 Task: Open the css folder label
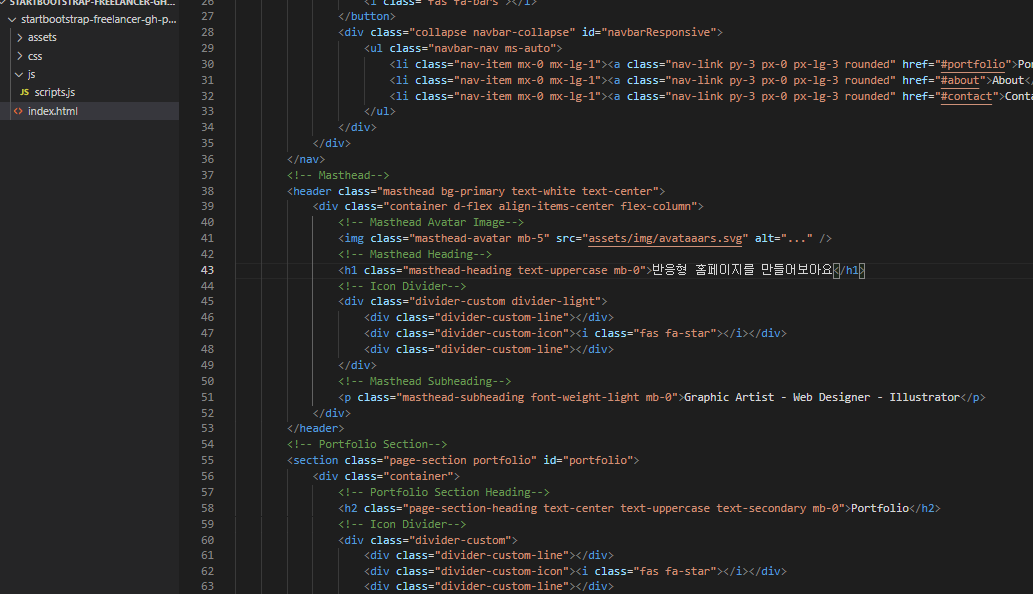coord(35,56)
